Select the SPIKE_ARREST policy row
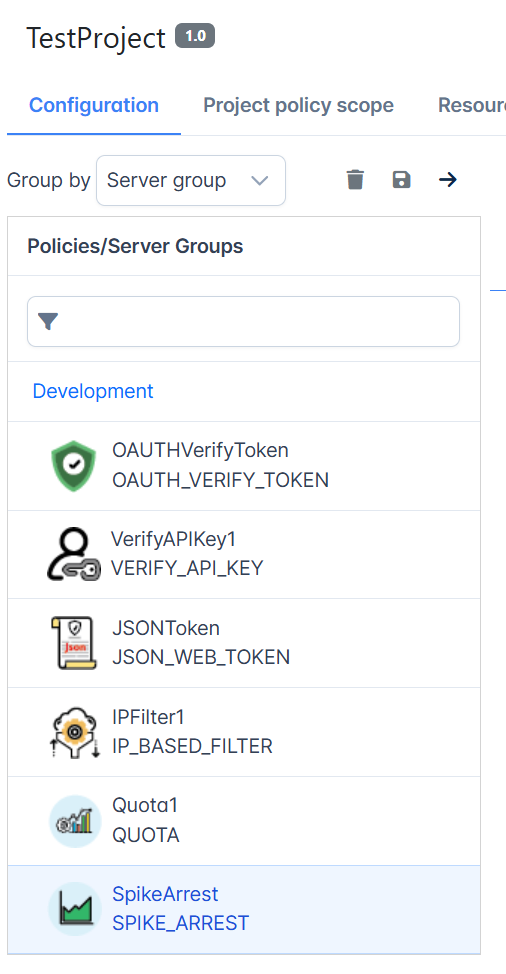Image resolution: width=506 pixels, height=974 pixels. click(244, 909)
